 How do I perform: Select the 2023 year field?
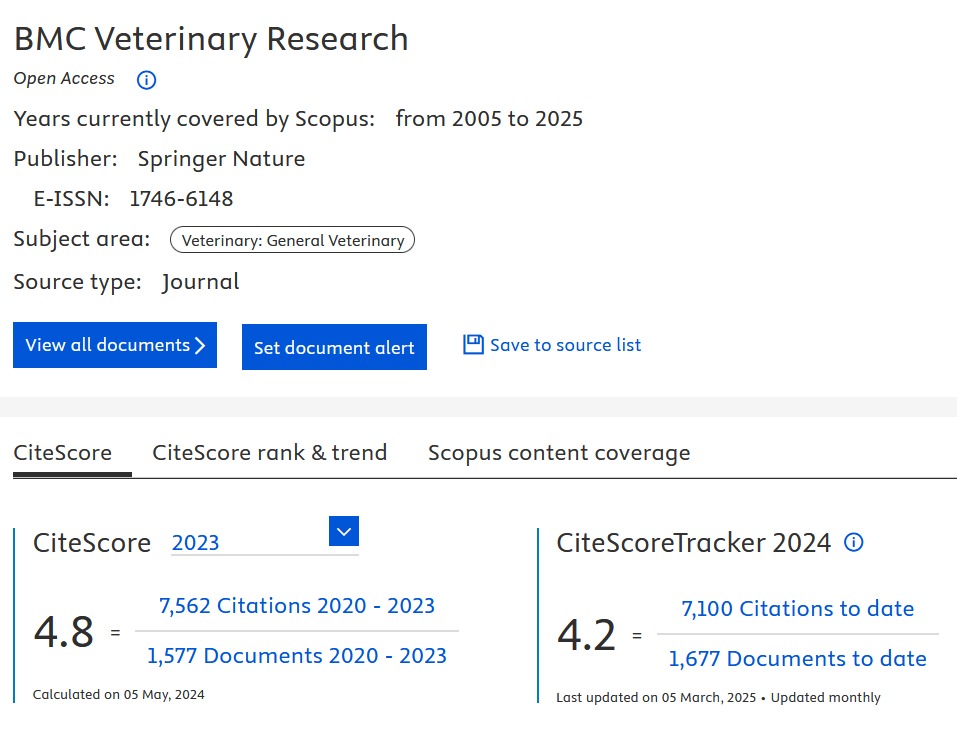[247, 543]
